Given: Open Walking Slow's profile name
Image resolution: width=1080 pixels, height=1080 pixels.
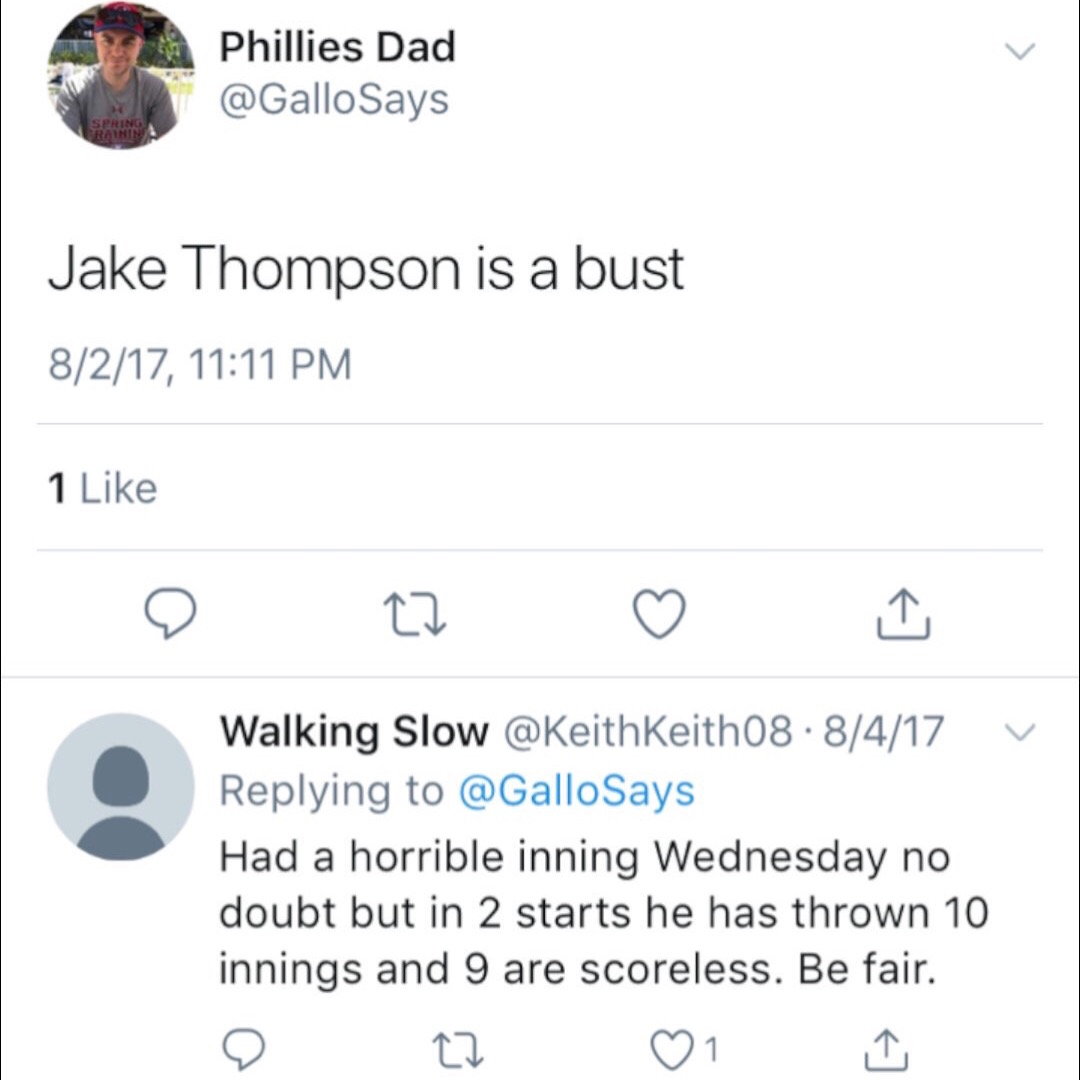Looking at the screenshot, I should 352,732.
